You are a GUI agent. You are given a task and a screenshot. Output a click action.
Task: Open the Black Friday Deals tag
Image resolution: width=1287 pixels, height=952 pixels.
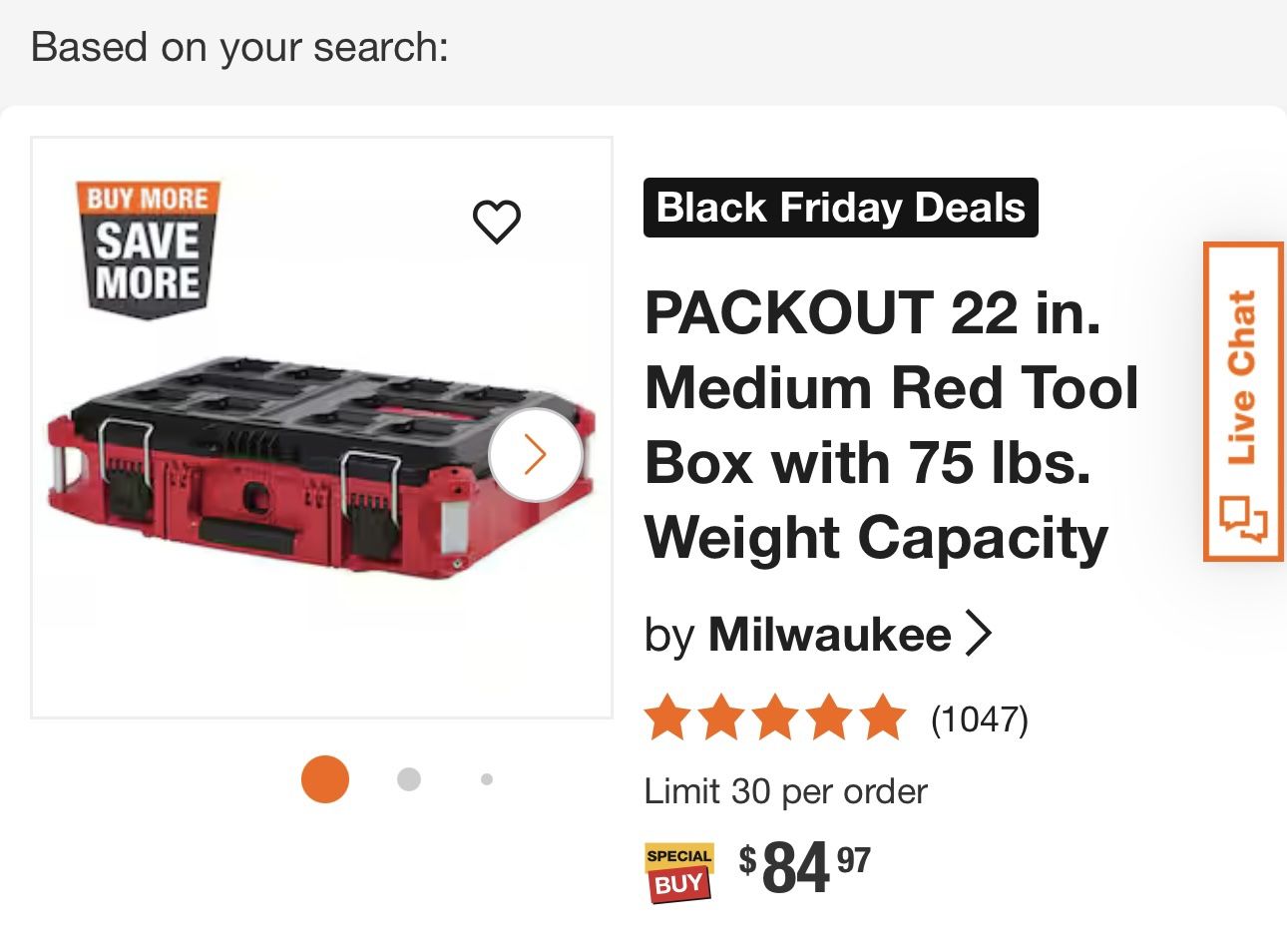(840, 208)
